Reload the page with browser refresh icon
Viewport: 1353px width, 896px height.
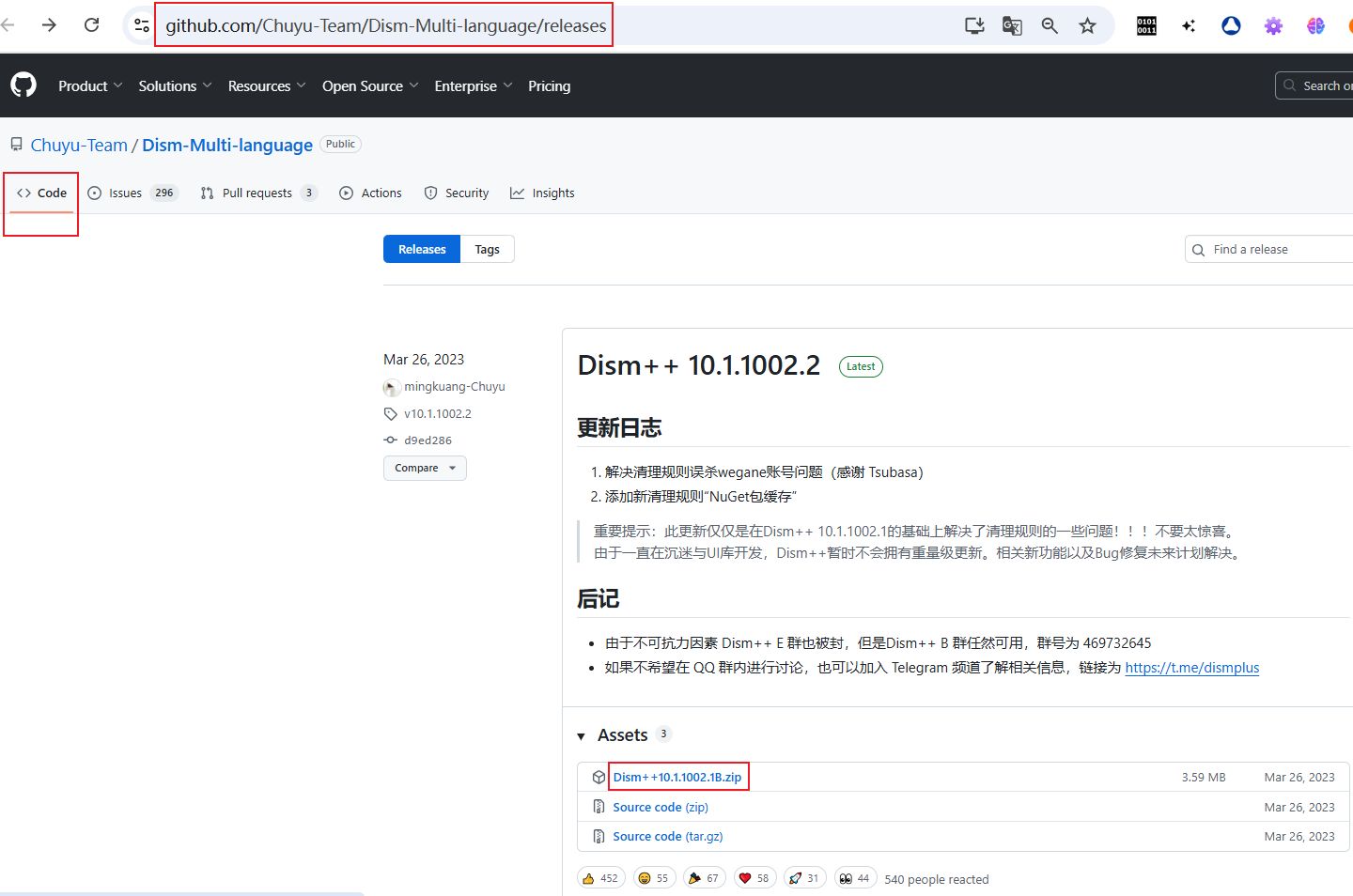(x=92, y=25)
